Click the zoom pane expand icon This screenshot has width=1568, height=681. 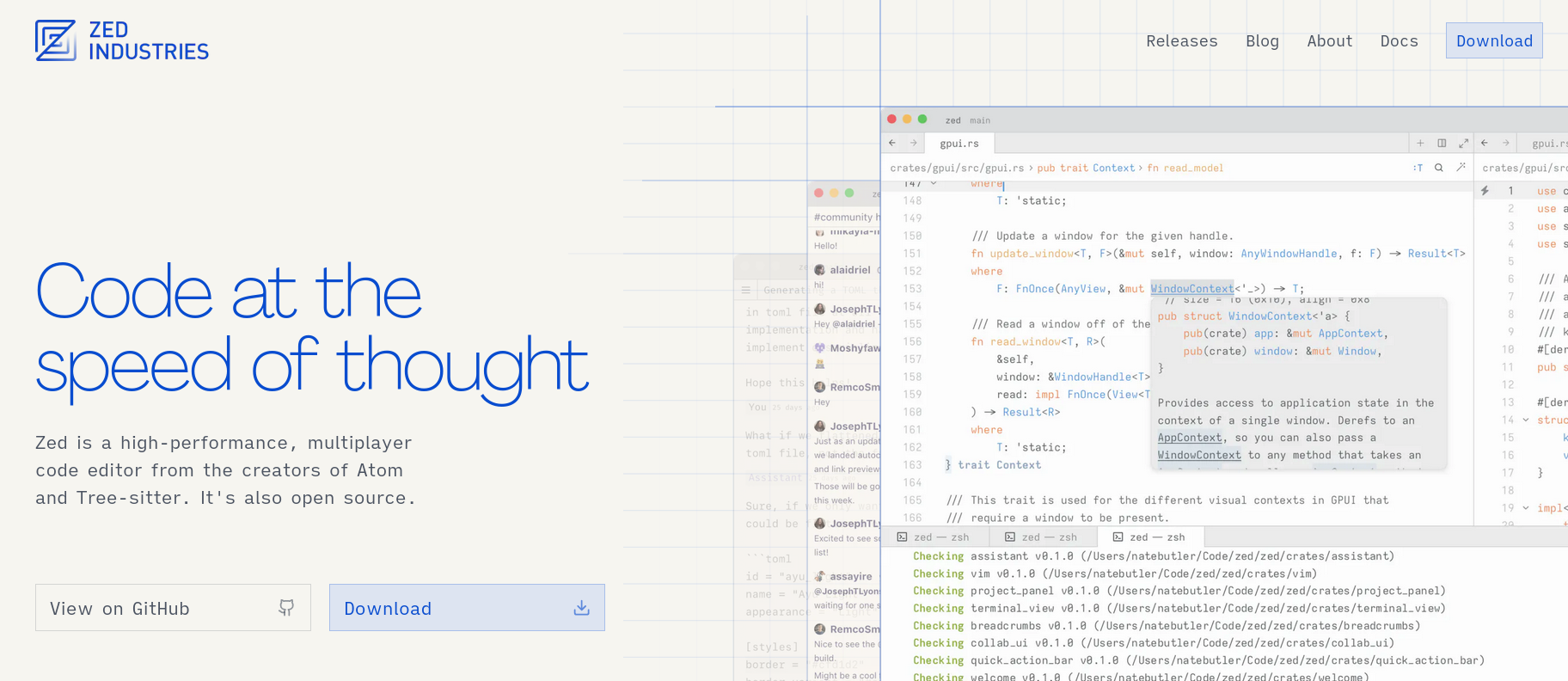tap(1463, 143)
